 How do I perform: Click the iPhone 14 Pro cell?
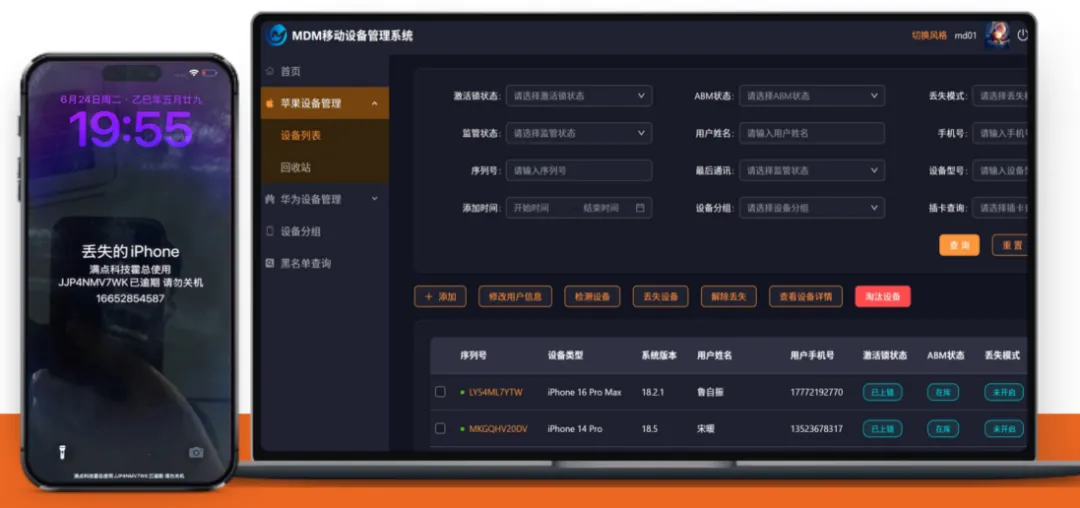coord(575,429)
